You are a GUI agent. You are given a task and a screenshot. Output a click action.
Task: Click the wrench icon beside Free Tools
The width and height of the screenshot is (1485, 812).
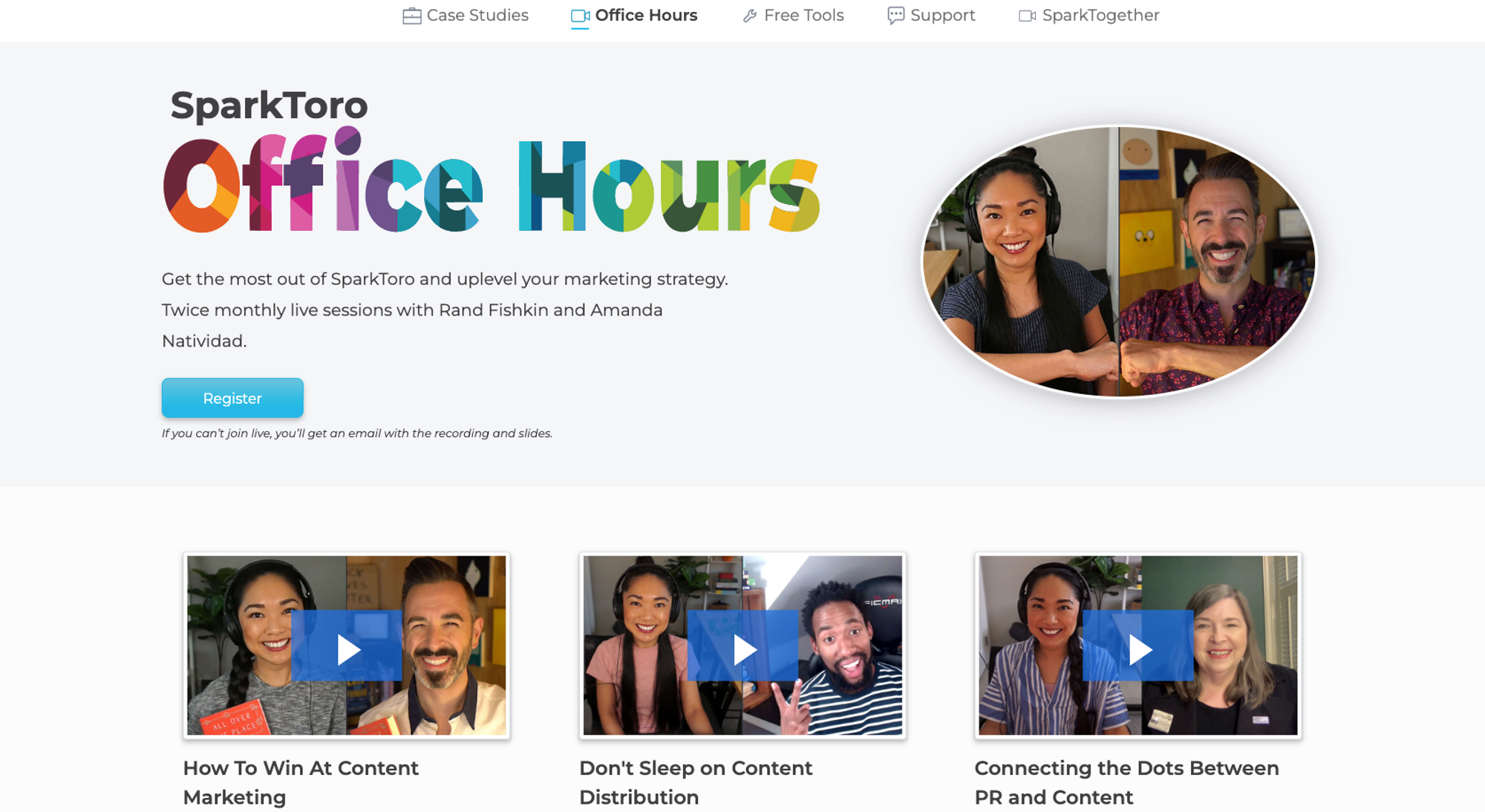pos(750,16)
